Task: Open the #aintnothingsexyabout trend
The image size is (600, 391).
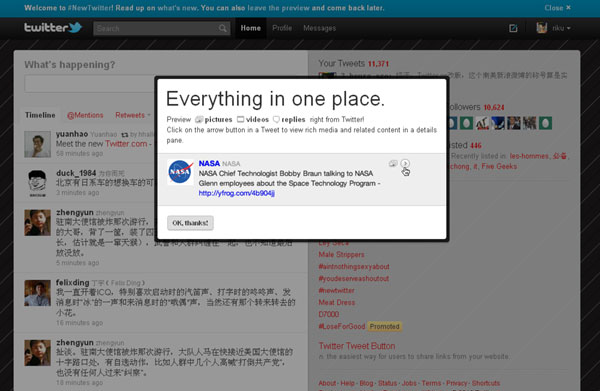Action: click(x=354, y=266)
